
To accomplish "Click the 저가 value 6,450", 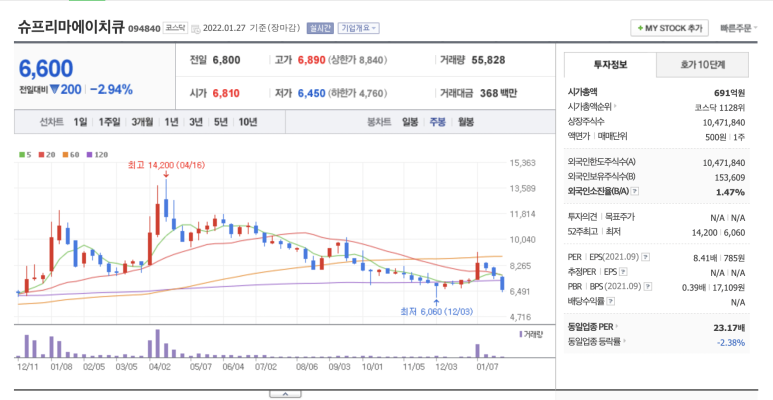I will coord(312,93).
